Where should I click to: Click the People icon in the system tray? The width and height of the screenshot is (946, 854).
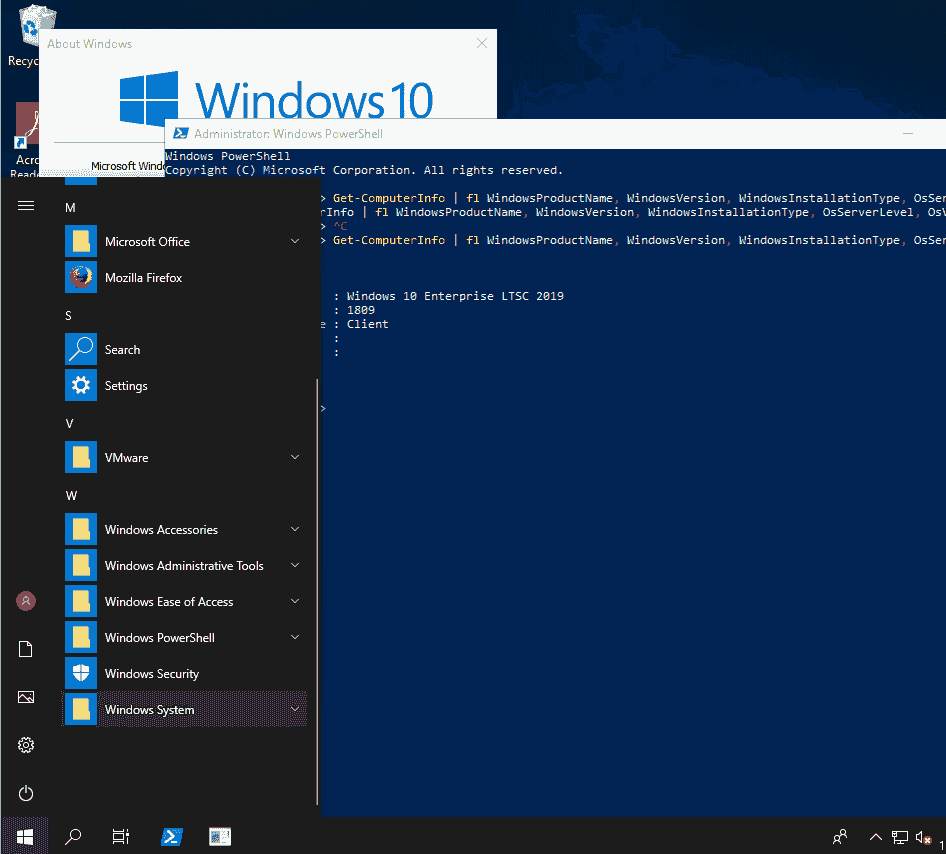click(840, 837)
